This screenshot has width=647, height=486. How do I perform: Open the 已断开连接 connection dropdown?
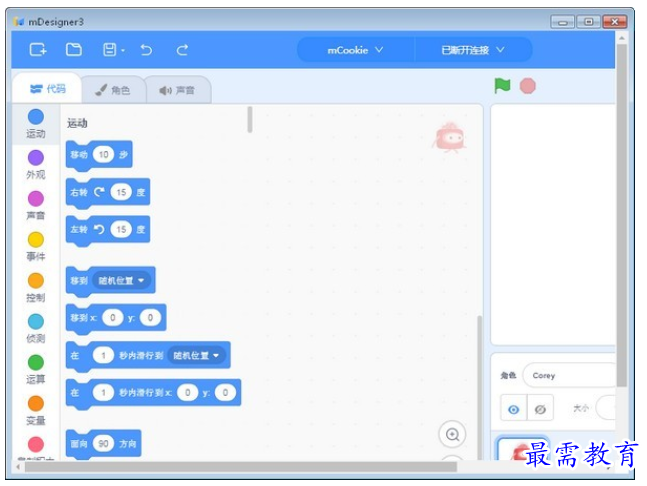(x=473, y=50)
